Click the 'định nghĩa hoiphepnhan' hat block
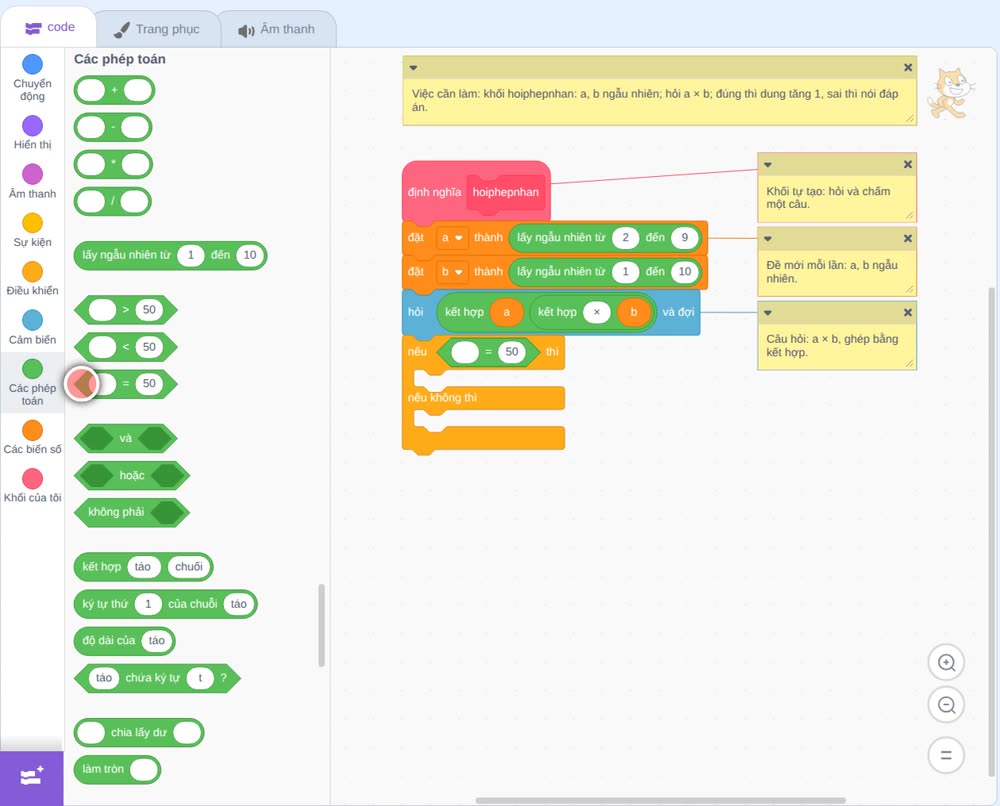Image resolution: width=1000 pixels, height=806 pixels. pos(476,191)
